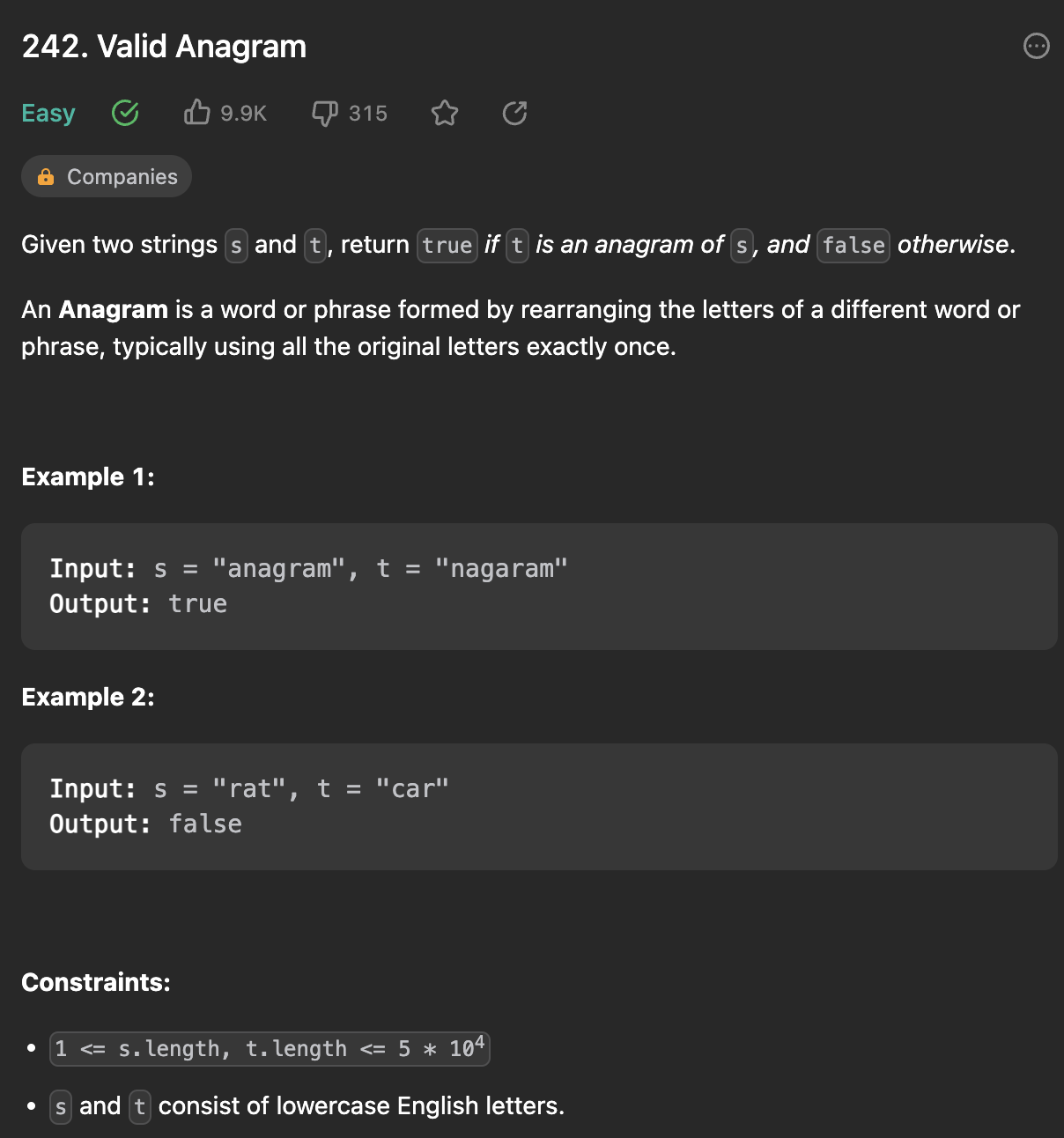This screenshot has height=1138, width=1064.
Task: Click the 315 dislikes count
Action: tap(368, 114)
